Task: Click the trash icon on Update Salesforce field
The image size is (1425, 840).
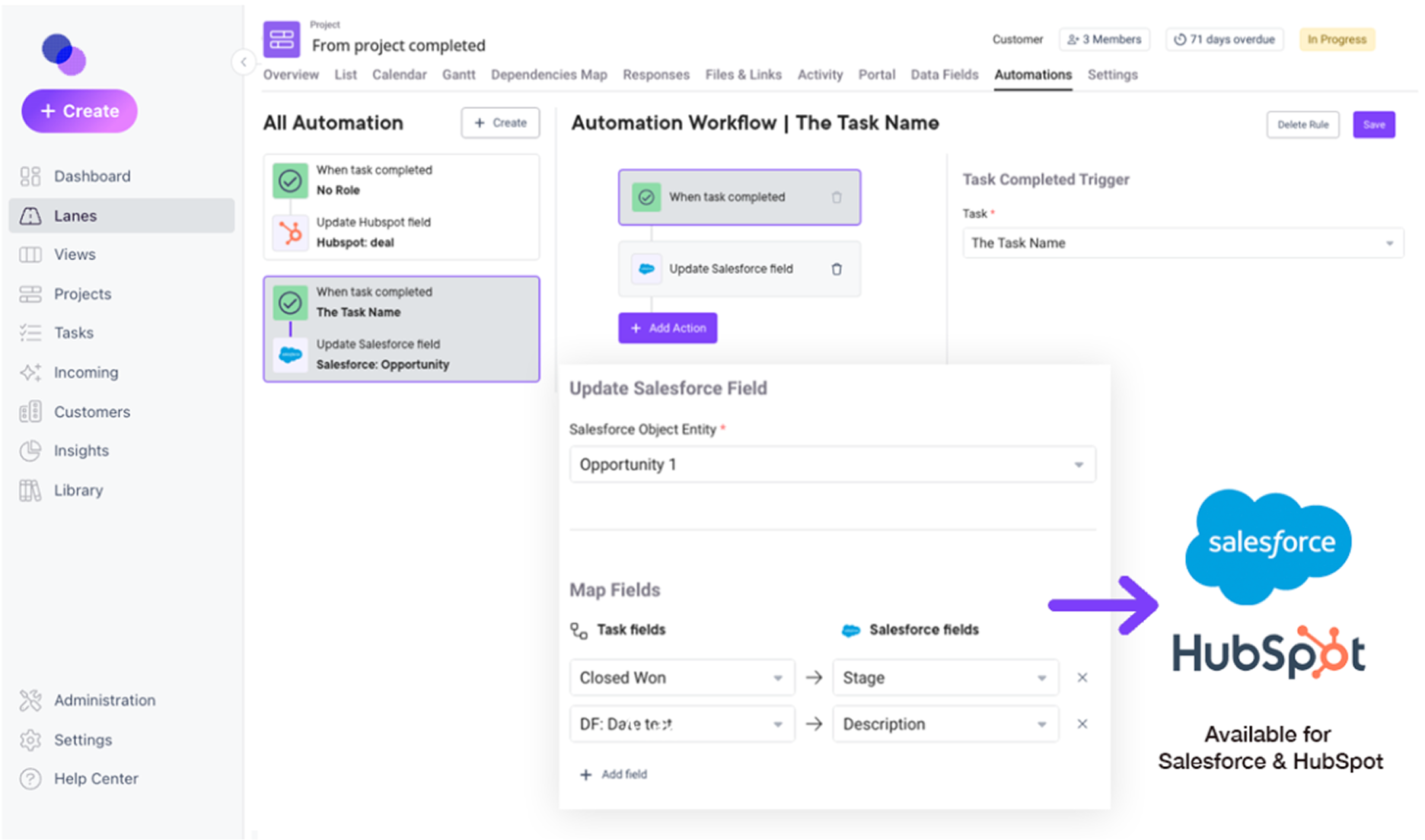Action: coord(837,269)
